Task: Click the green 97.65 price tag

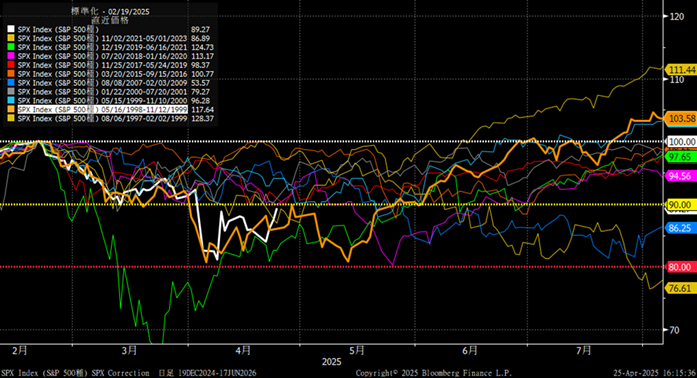Action: (x=680, y=157)
